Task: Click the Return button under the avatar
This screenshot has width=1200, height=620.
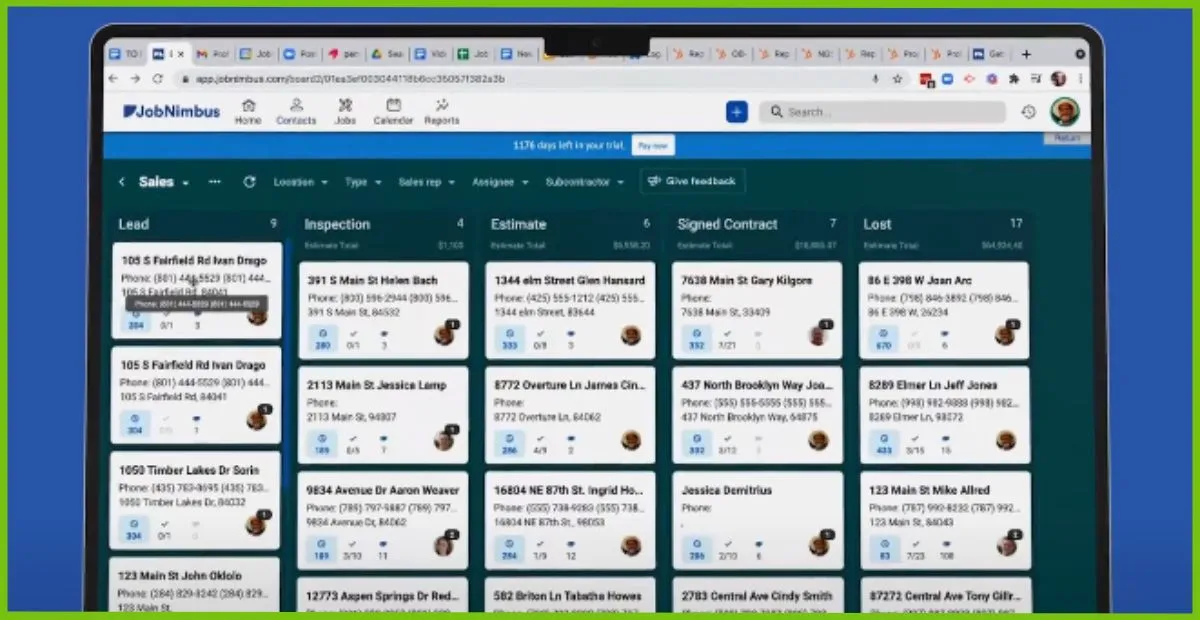Action: 1067,138
